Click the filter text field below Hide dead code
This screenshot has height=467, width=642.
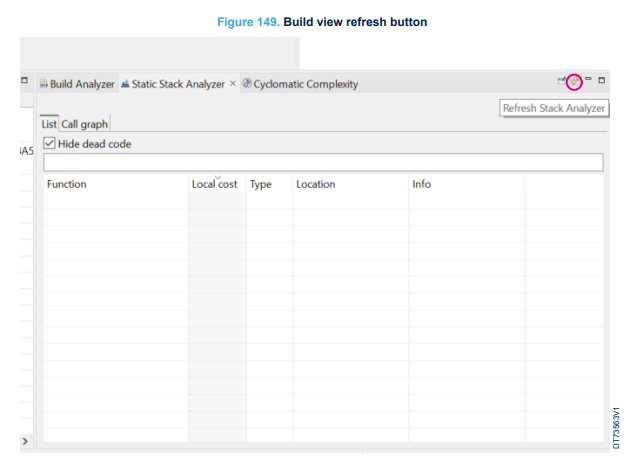pyautogui.click(x=323, y=162)
